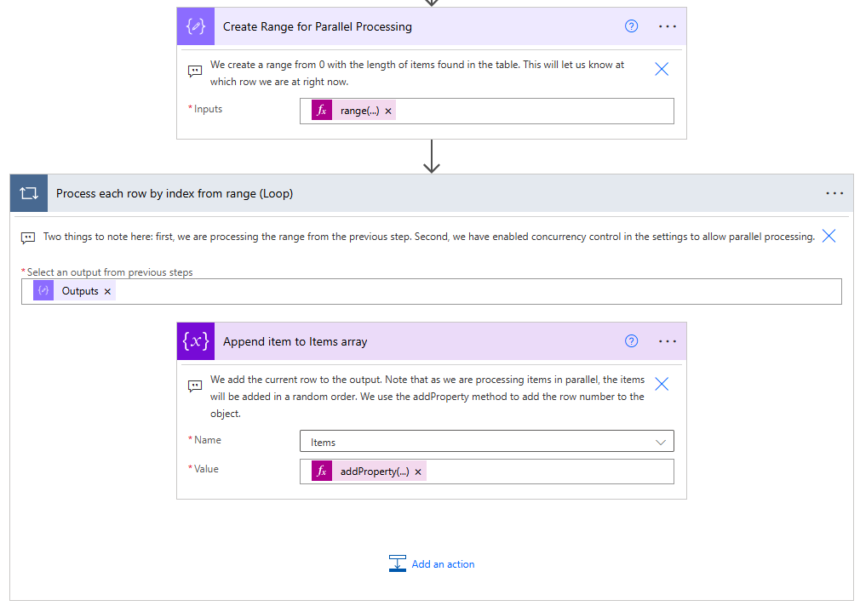Click the Add an action link

[x=443, y=563]
